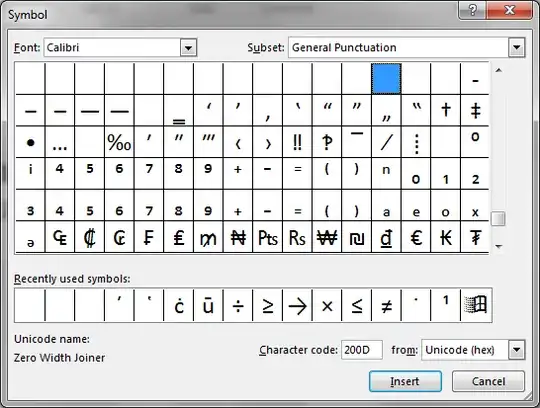Choose the recently used ċ symbol
Image resolution: width=540 pixels, height=408 pixels.
[x=178, y=306]
